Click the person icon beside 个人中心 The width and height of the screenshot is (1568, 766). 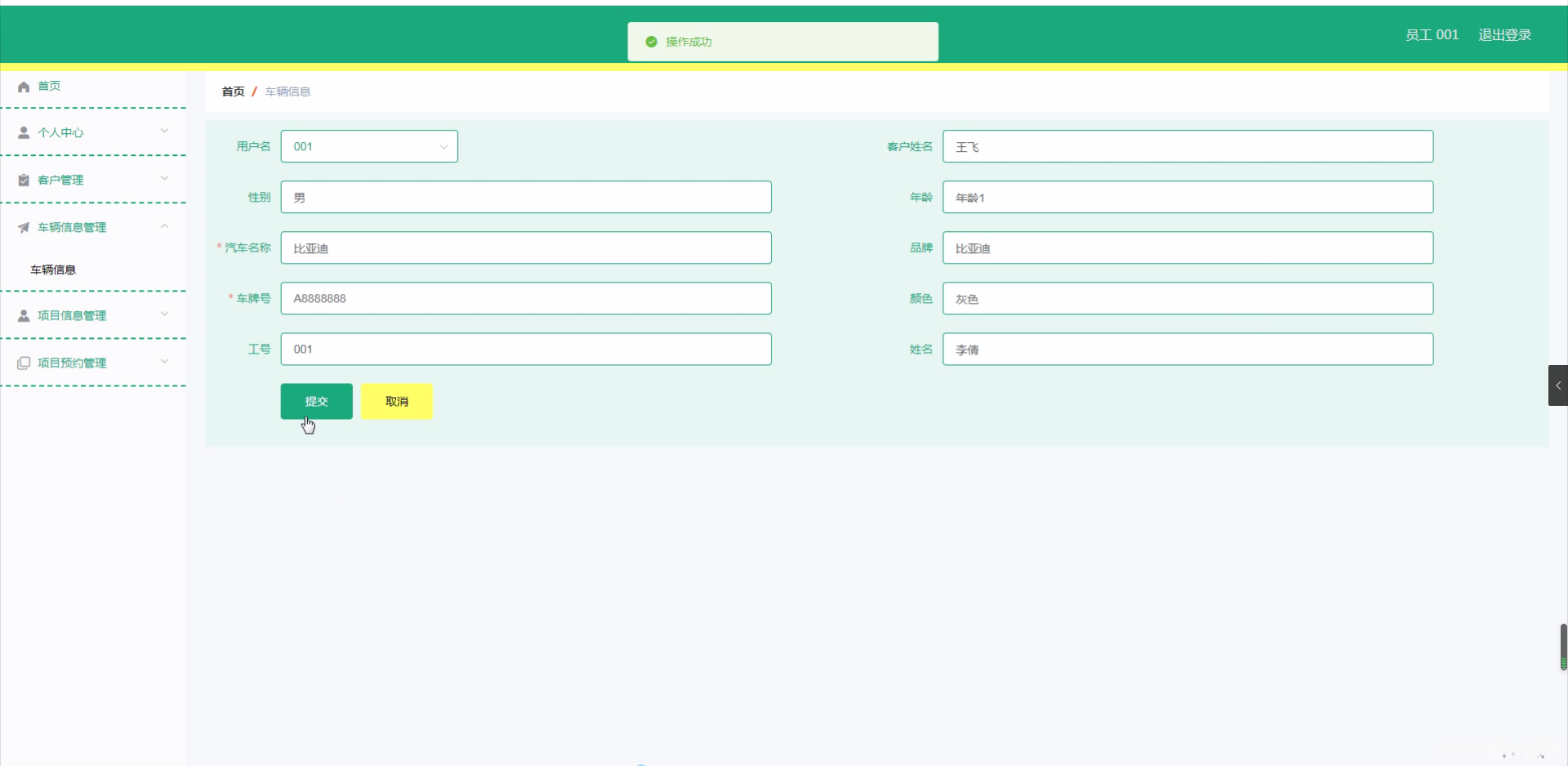click(24, 132)
